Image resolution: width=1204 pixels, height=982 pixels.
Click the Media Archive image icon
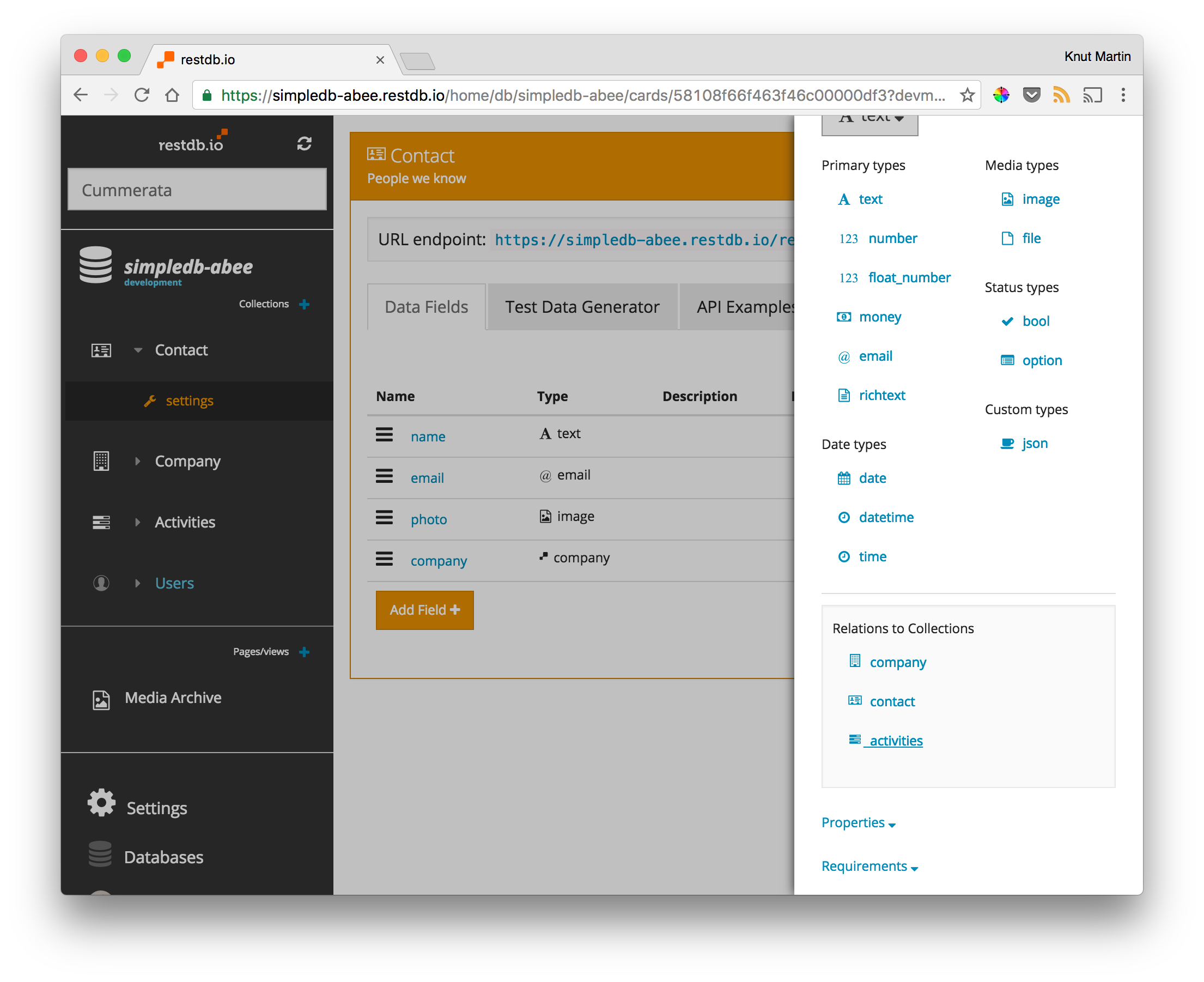tap(101, 700)
